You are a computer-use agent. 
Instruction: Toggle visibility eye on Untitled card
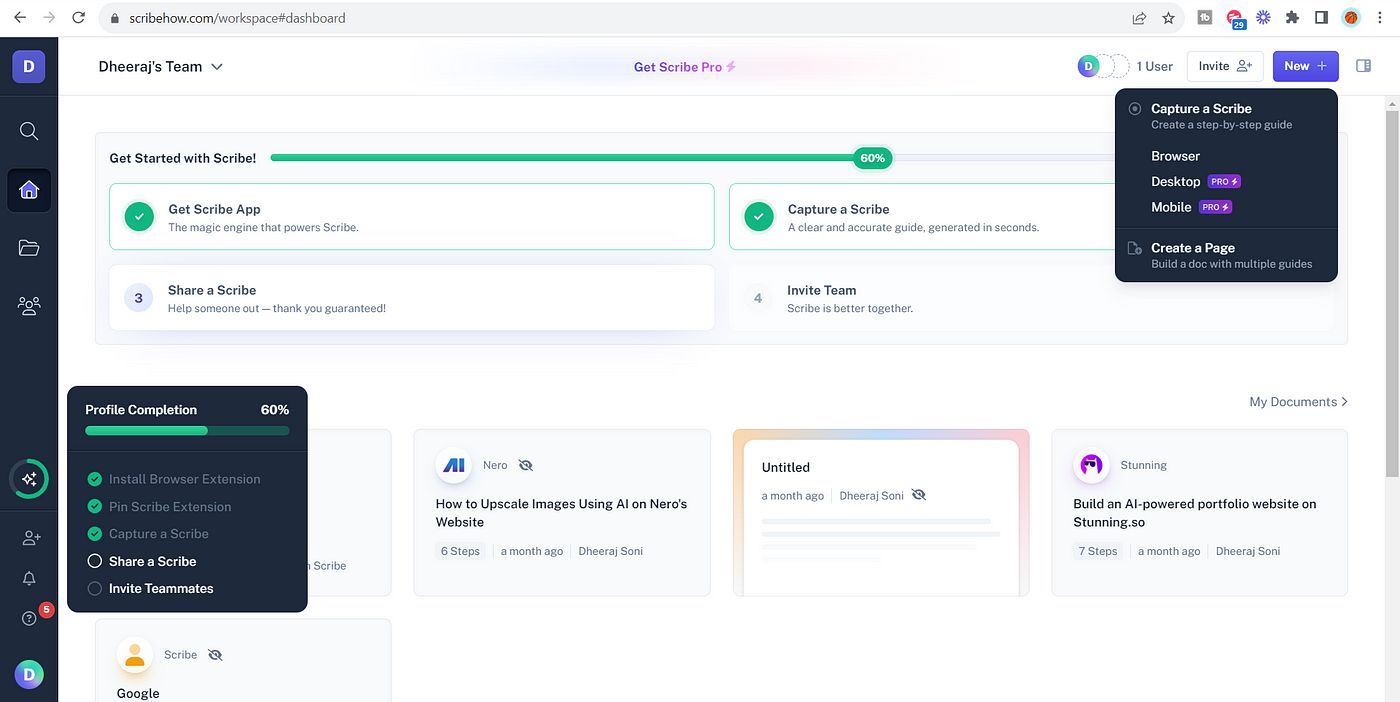(x=919, y=495)
